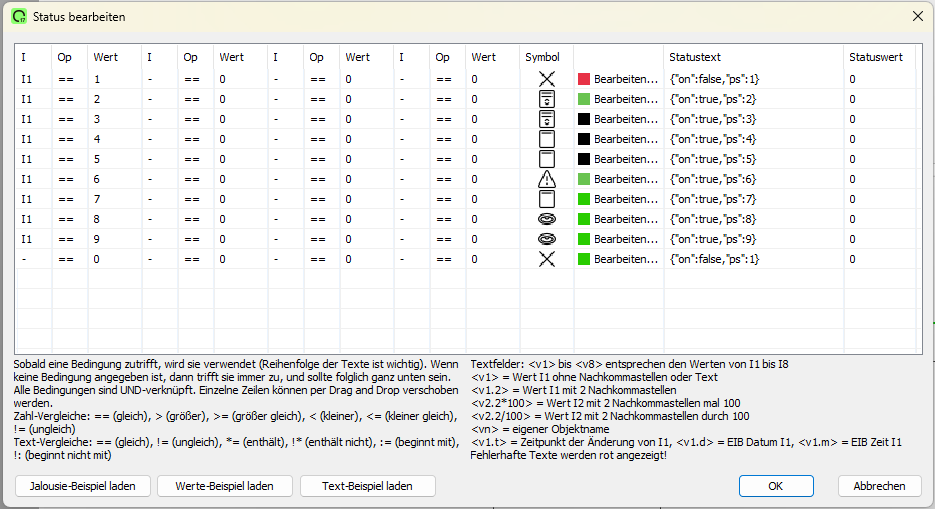Click Bearbeiten... in the last row
The height and width of the screenshot is (509, 935).
(x=626, y=259)
